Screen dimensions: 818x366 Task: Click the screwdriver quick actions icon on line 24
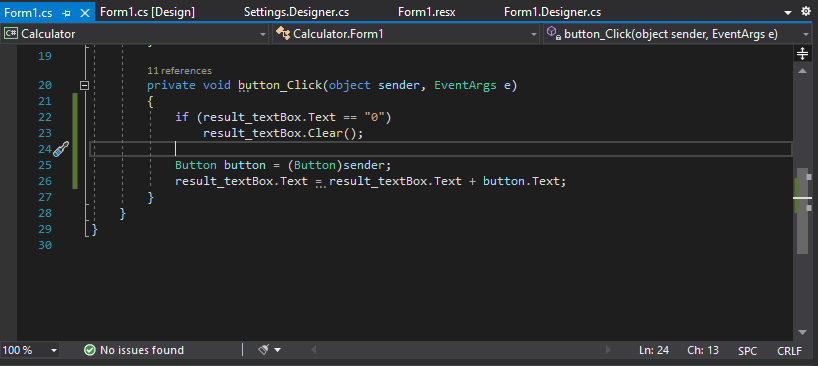pyautogui.click(x=61, y=150)
